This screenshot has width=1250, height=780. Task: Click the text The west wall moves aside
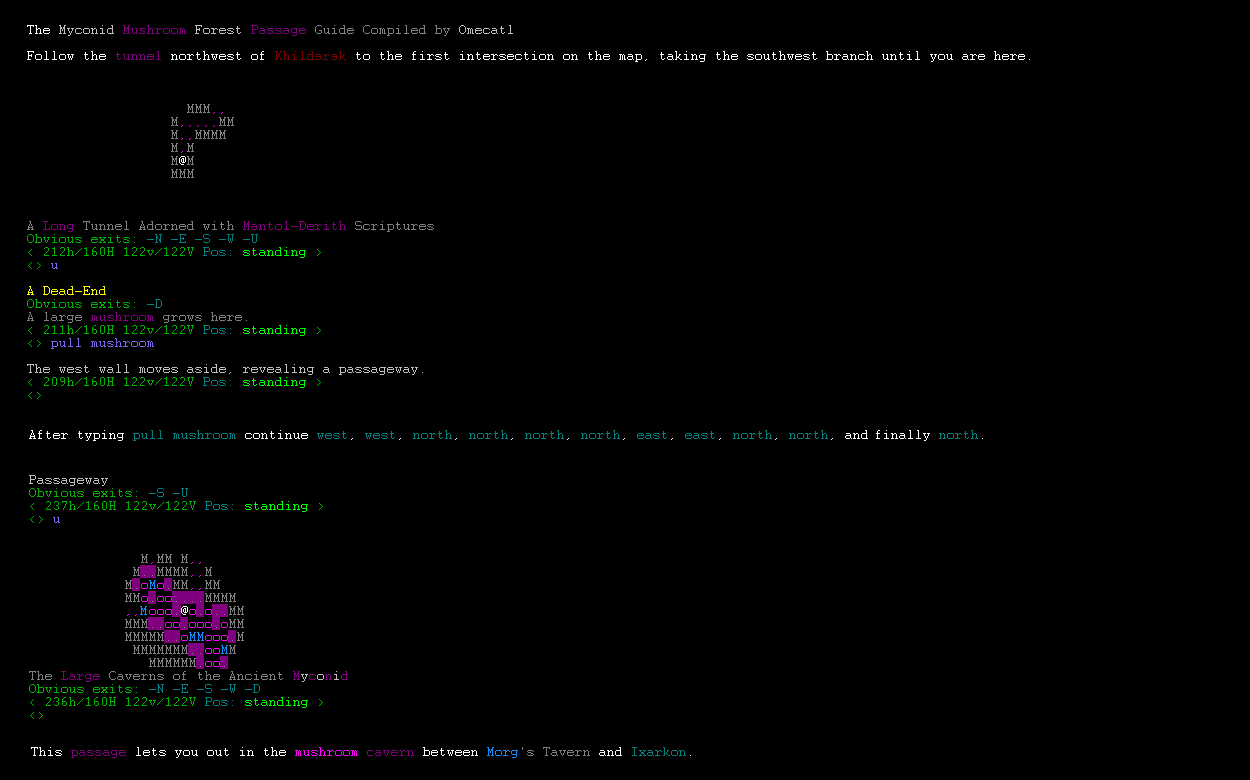pyautogui.click(x=128, y=369)
